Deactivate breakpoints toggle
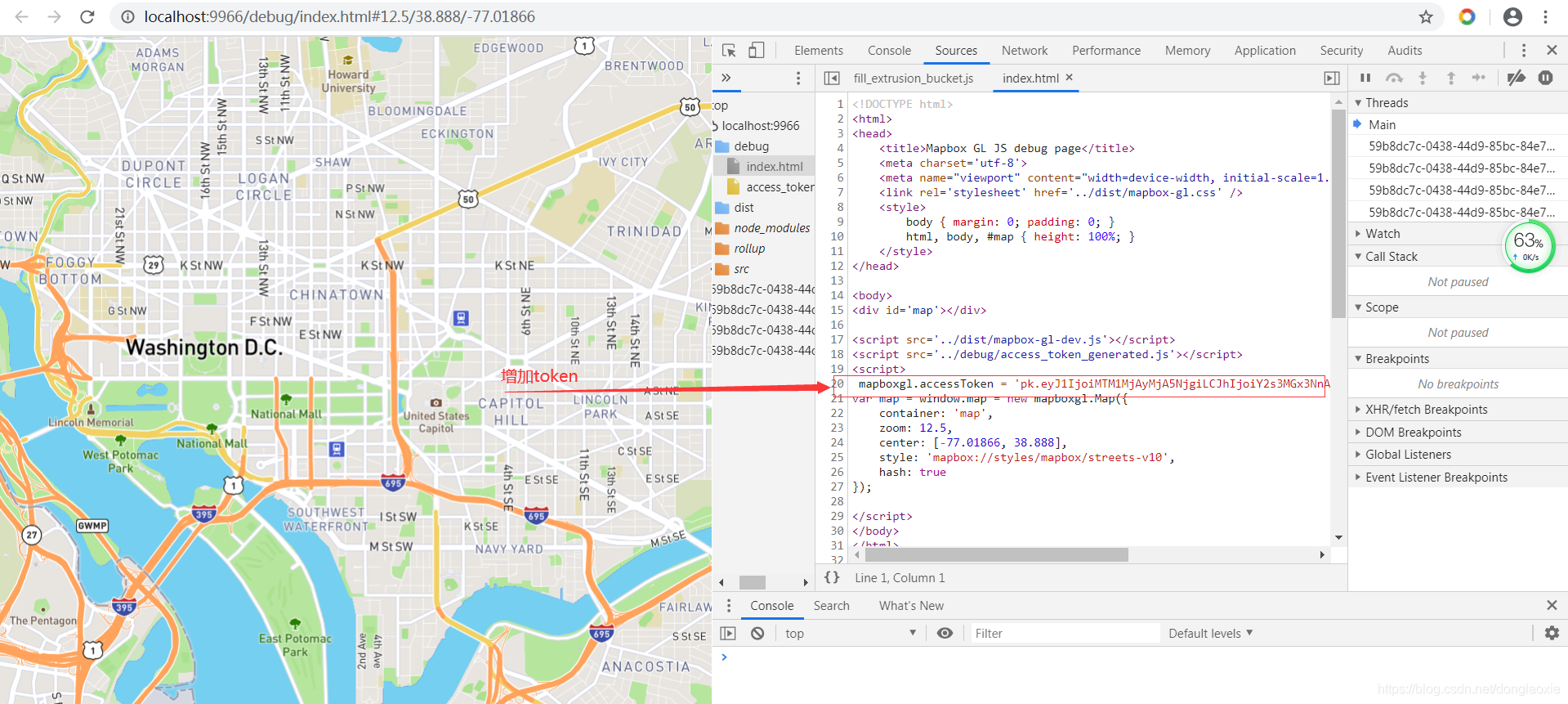This screenshot has height=704, width=1568. click(1517, 78)
